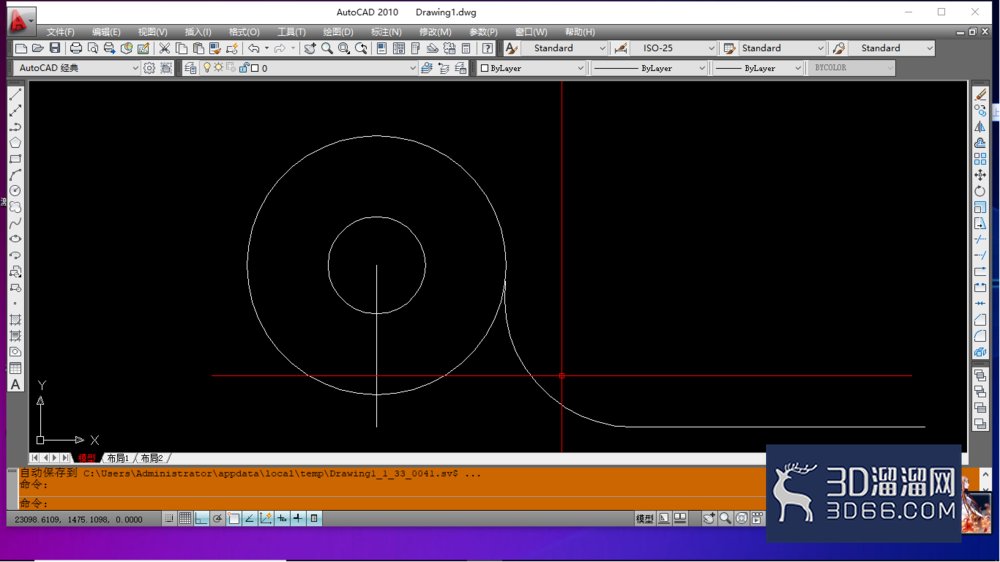Toggle Object Snap Tracking in status bar
This screenshot has height=562, width=1000.
[x=249, y=519]
